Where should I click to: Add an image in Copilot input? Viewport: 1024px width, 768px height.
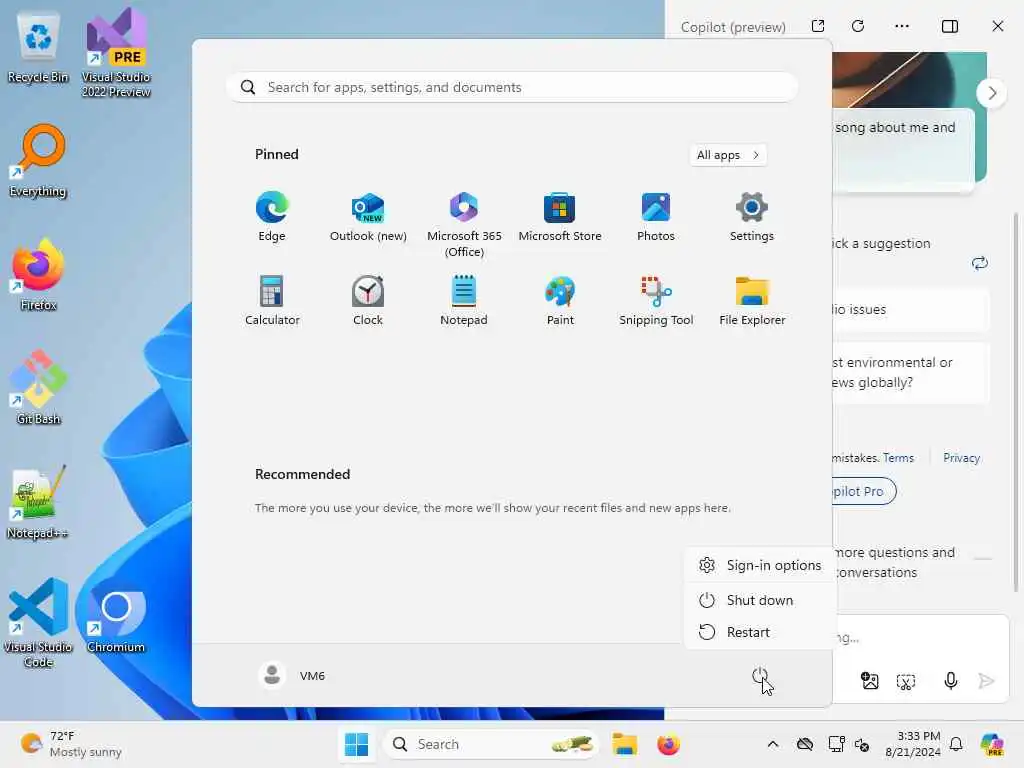(870, 681)
